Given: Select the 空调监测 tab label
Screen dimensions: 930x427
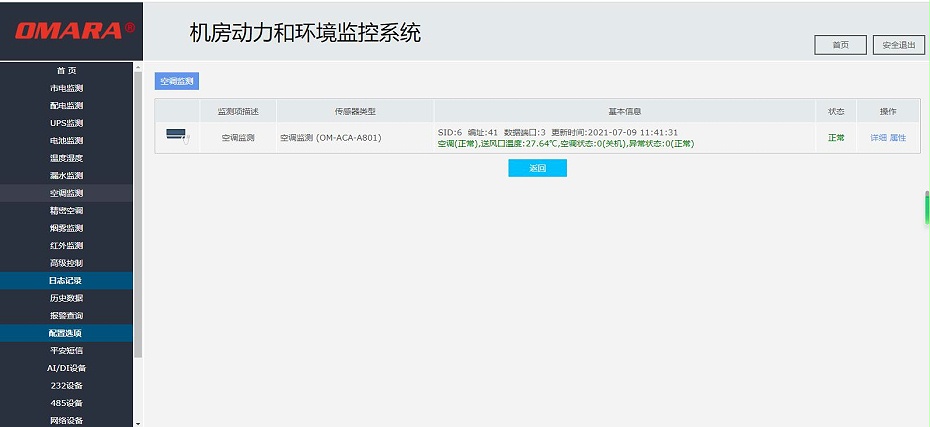Looking at the screenshot, I should pyautogui.click(x=177, y=81).
